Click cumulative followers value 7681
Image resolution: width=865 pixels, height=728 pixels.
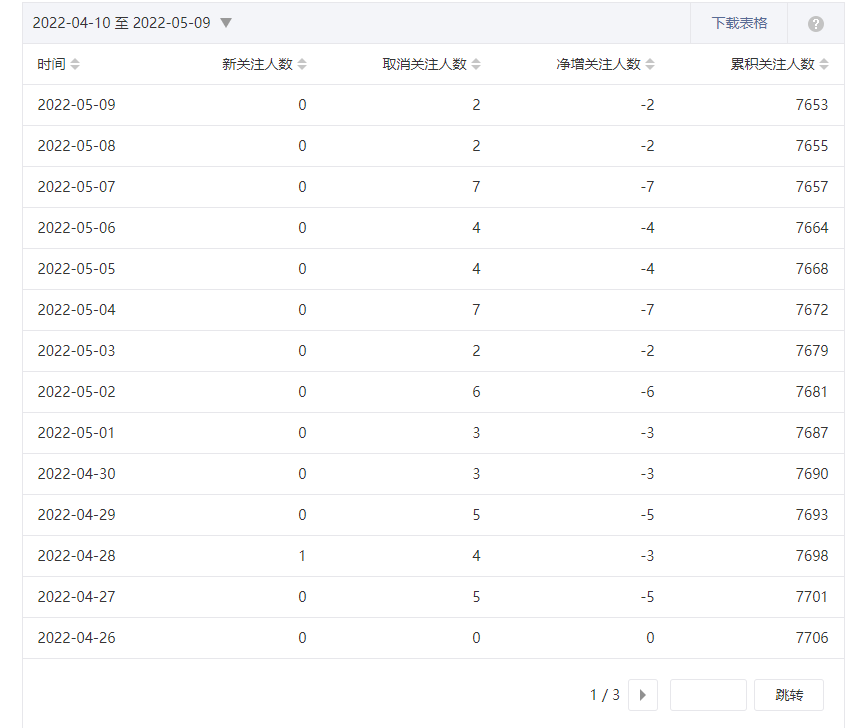pos(811,392)
